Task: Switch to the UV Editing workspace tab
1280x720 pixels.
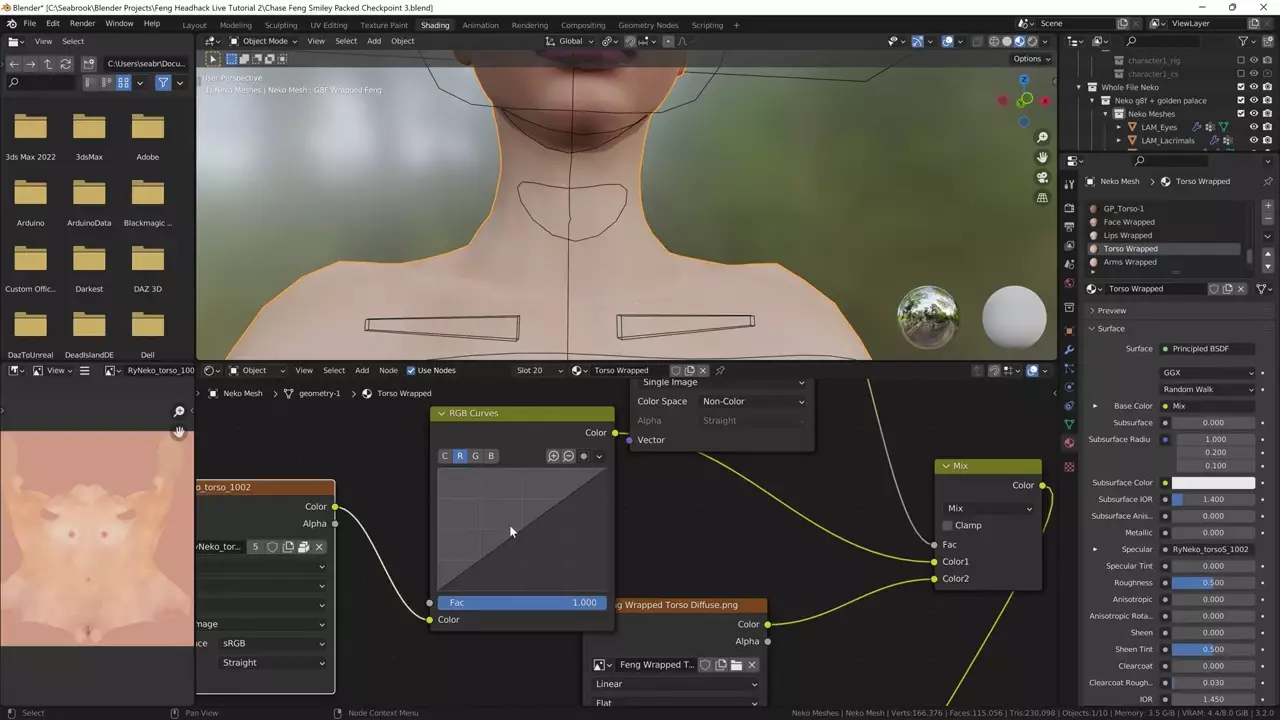Action: (x=328, y=25)
